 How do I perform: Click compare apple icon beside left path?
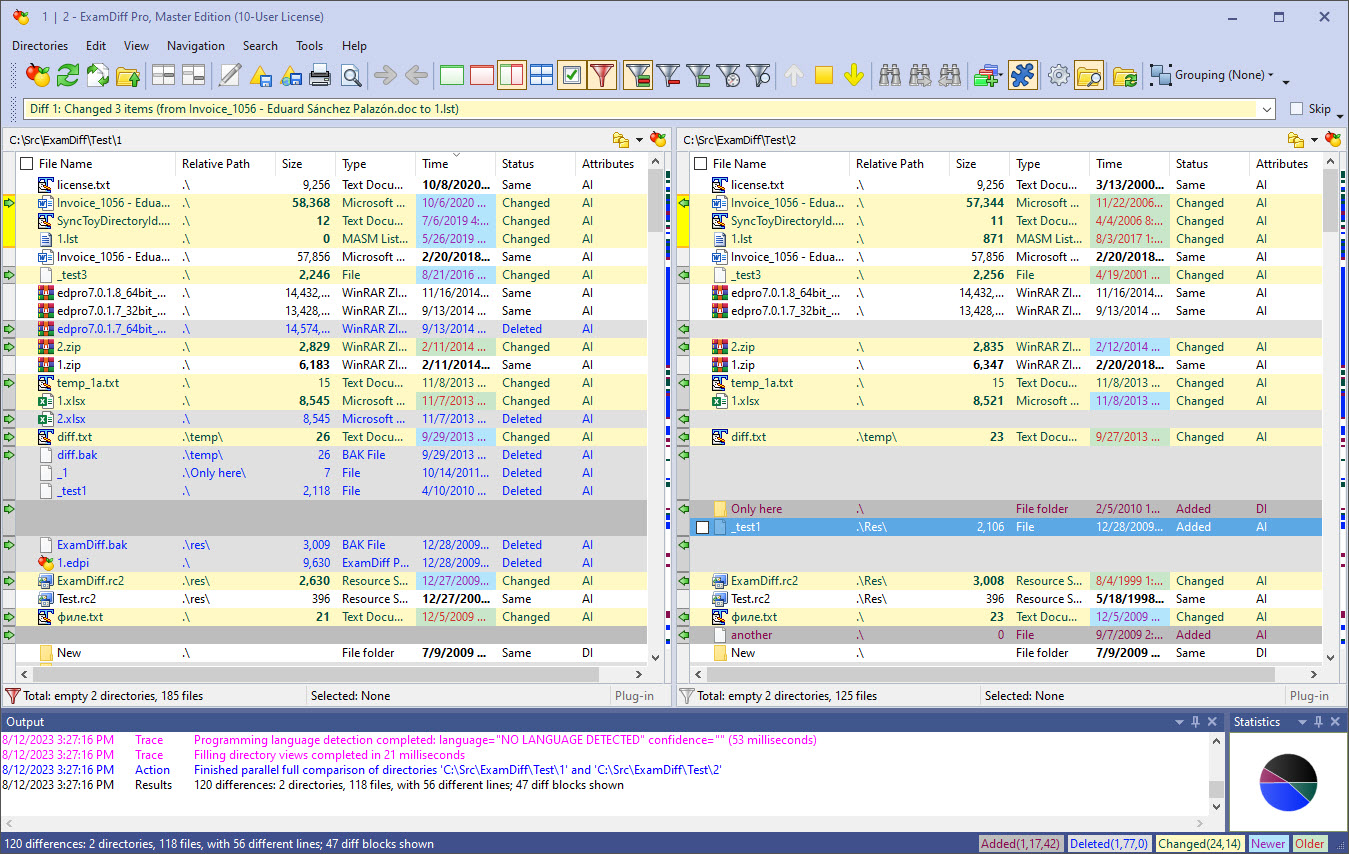coord(658,139)
